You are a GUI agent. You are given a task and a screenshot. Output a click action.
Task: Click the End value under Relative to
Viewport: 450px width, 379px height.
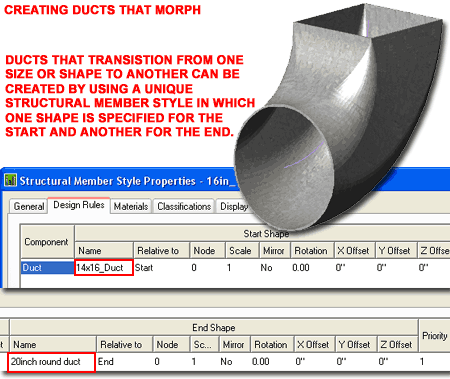tap(106, 362)
